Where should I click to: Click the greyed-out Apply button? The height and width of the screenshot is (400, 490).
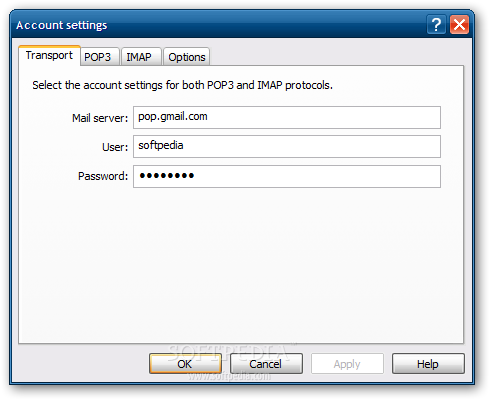point(347,364)
